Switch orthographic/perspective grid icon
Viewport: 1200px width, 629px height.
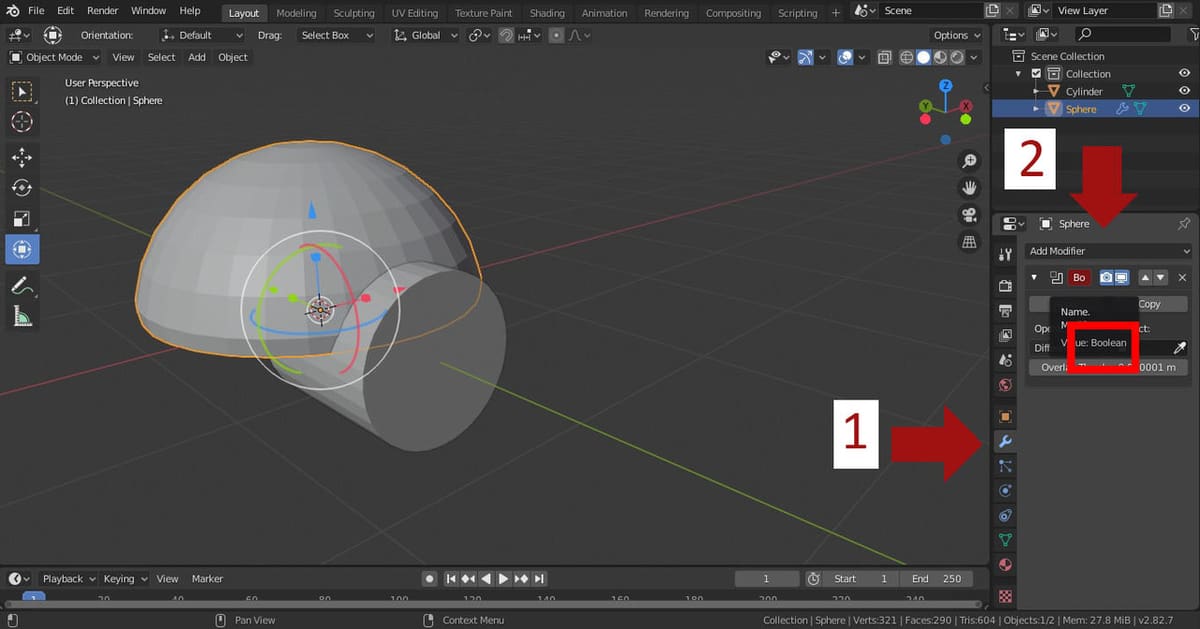point(969,241)
